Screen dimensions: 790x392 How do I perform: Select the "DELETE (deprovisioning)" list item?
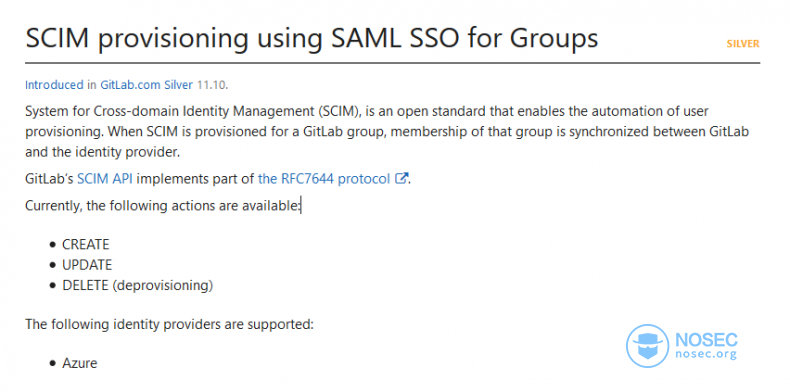[138, 286]
